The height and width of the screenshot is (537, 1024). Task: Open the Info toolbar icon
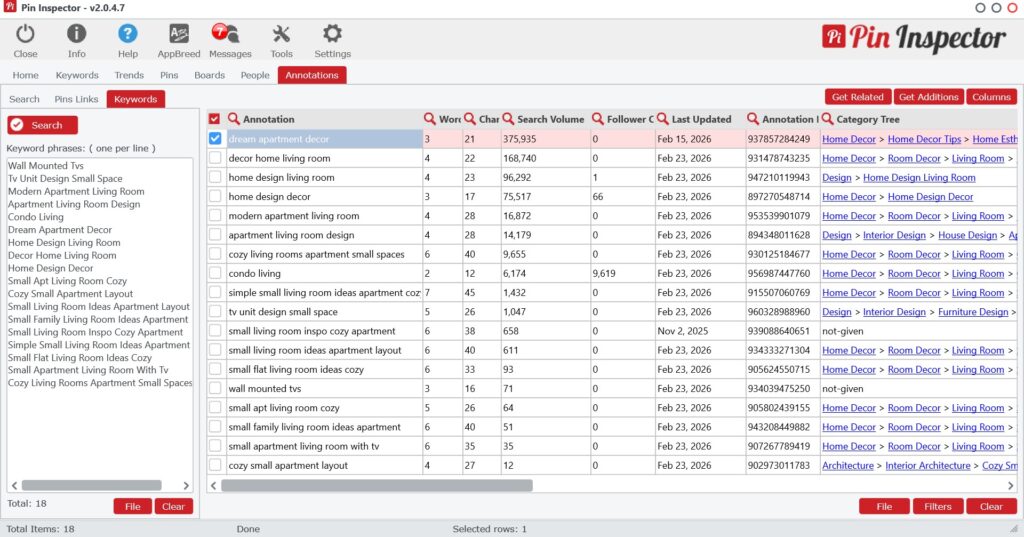pos(76,33)
